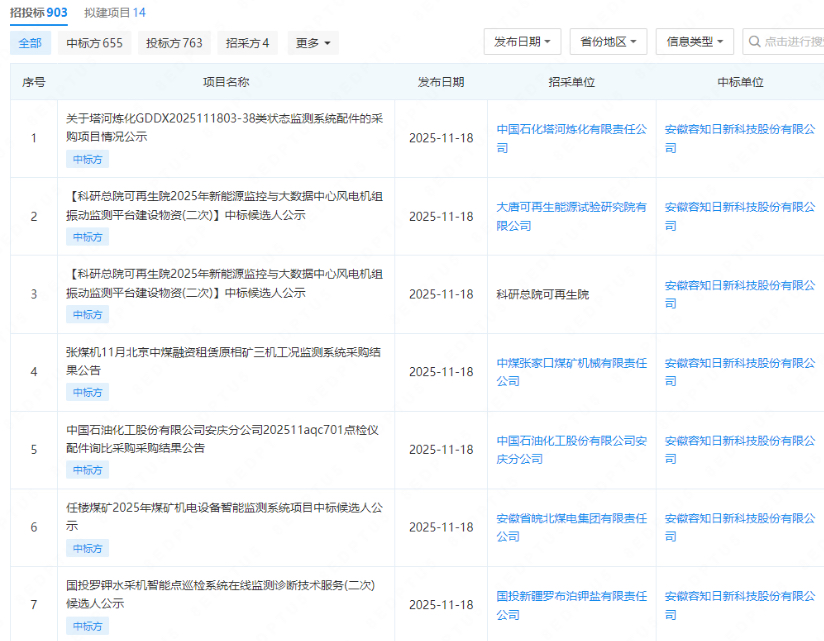The height and width of the screenshot is (641, 824).
Task: Open the 省份地区 dropdown
Action: pyautogui.click(x=609, y=42)
